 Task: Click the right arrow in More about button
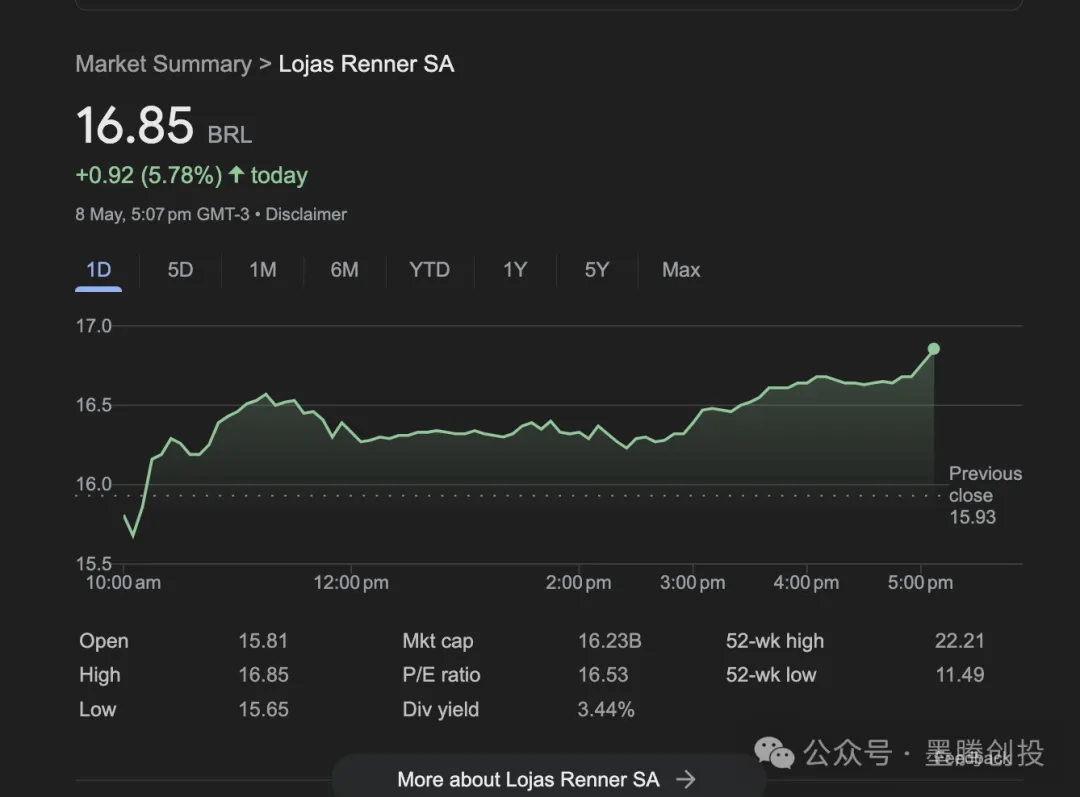pos(685,779)
